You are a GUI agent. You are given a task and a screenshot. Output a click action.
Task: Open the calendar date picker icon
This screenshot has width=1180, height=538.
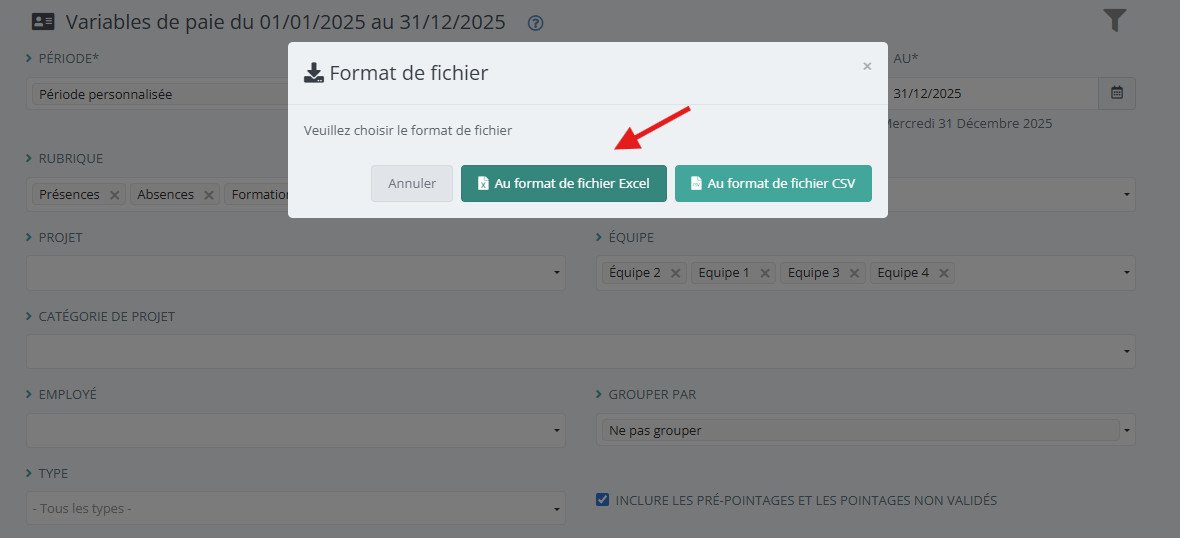tap(1117, 93)
